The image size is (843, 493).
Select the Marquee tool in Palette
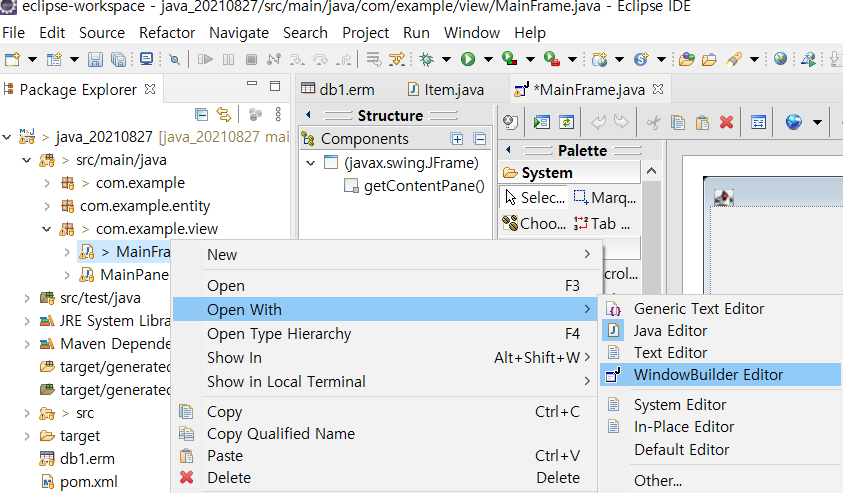point(604,197)
